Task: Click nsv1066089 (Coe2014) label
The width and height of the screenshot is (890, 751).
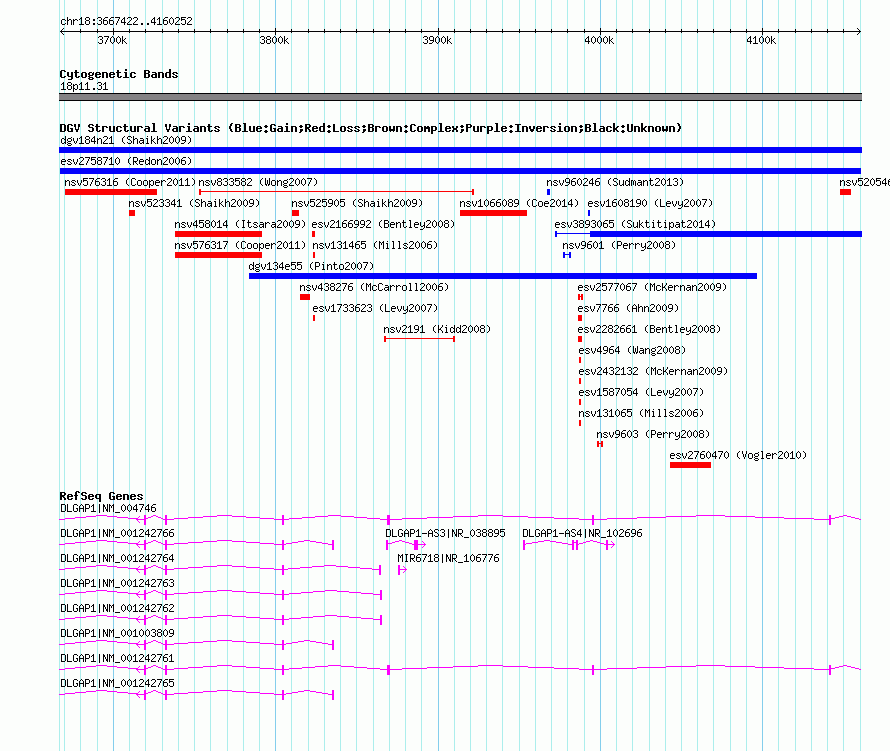Action: click(x=519, y=203)
